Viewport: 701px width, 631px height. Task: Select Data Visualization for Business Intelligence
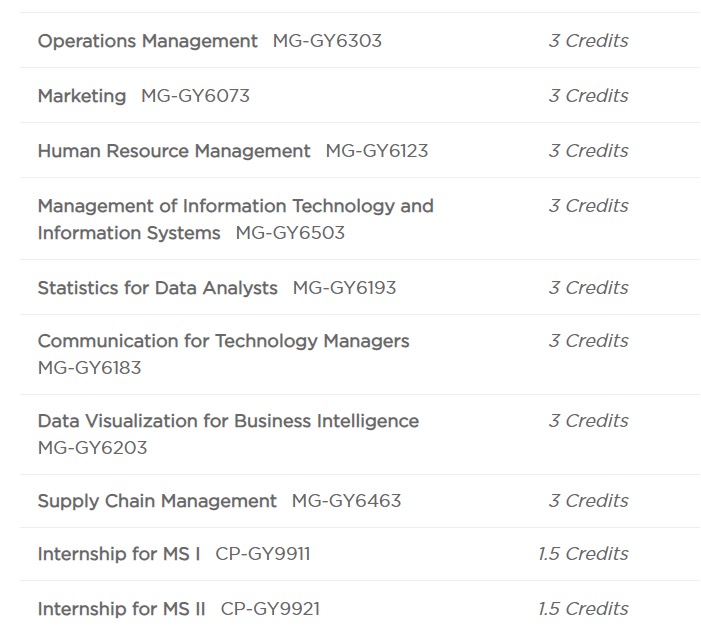[228, 421]
